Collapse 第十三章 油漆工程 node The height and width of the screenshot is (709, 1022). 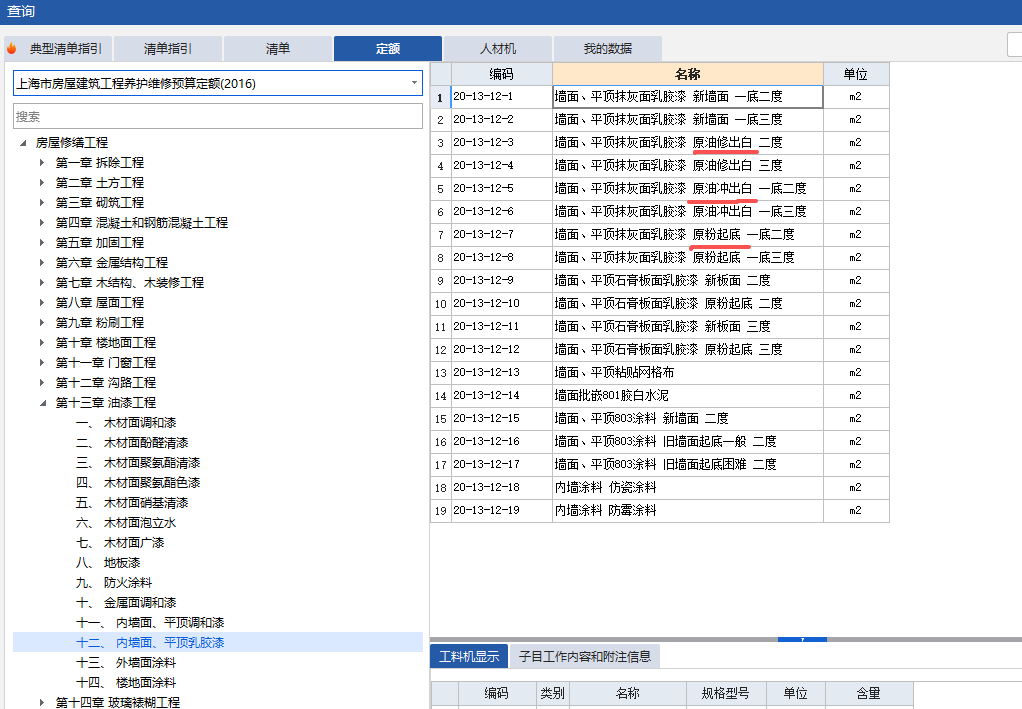pyautogui.click(x=43, y=403)
